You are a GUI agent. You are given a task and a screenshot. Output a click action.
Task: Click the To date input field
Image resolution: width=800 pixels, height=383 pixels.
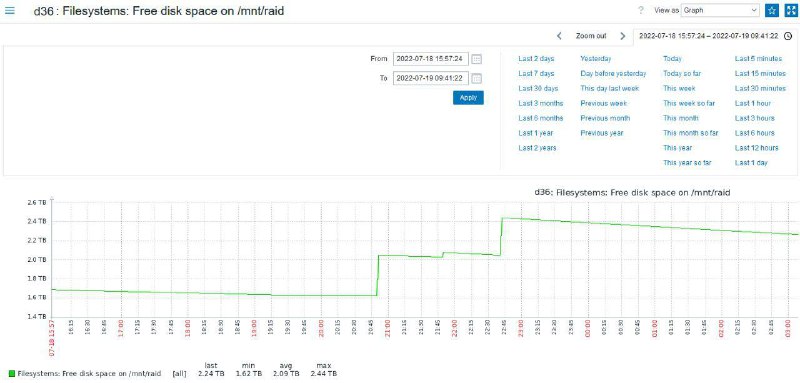(431, 79)
